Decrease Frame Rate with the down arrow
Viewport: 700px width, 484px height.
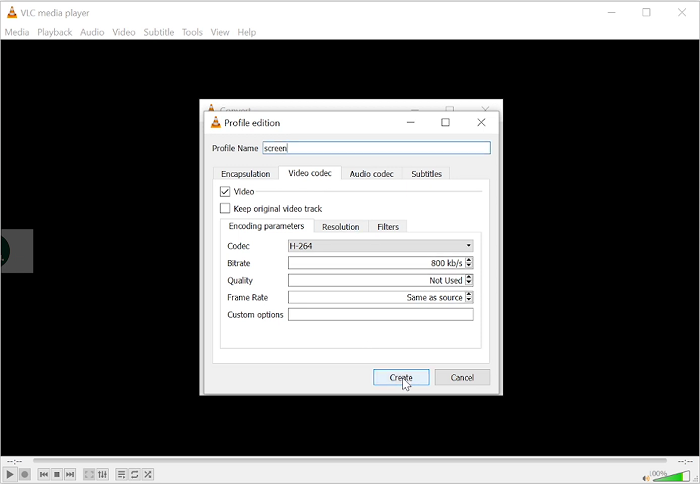[x=469, y=300]
